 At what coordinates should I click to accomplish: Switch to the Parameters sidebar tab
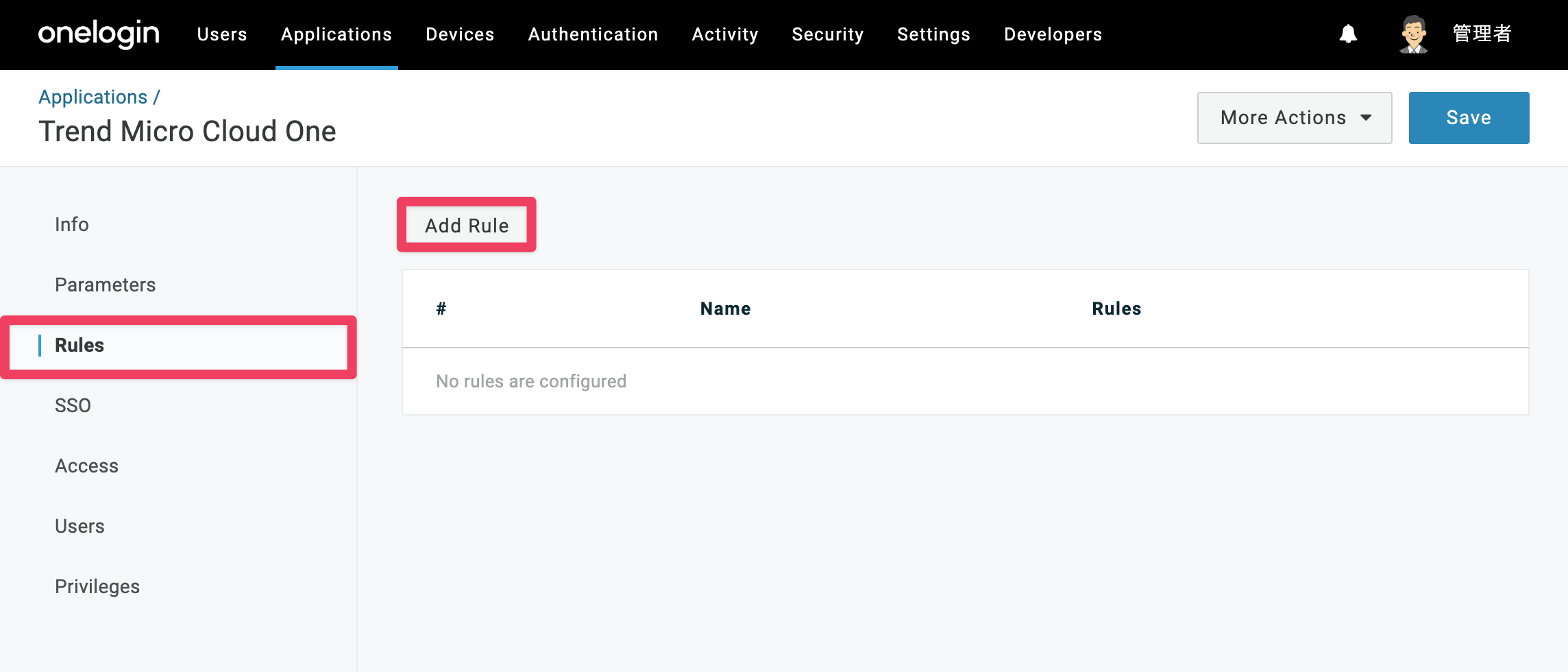(106, 285)
